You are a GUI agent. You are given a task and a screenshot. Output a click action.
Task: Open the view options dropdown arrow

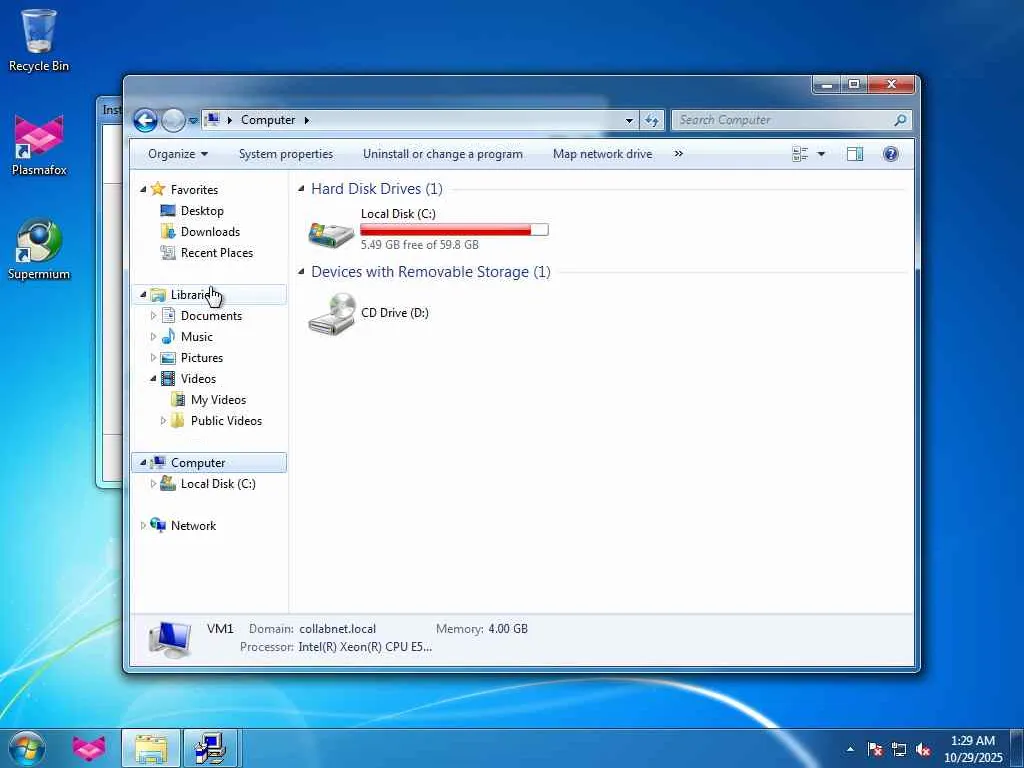coord(821,154)
